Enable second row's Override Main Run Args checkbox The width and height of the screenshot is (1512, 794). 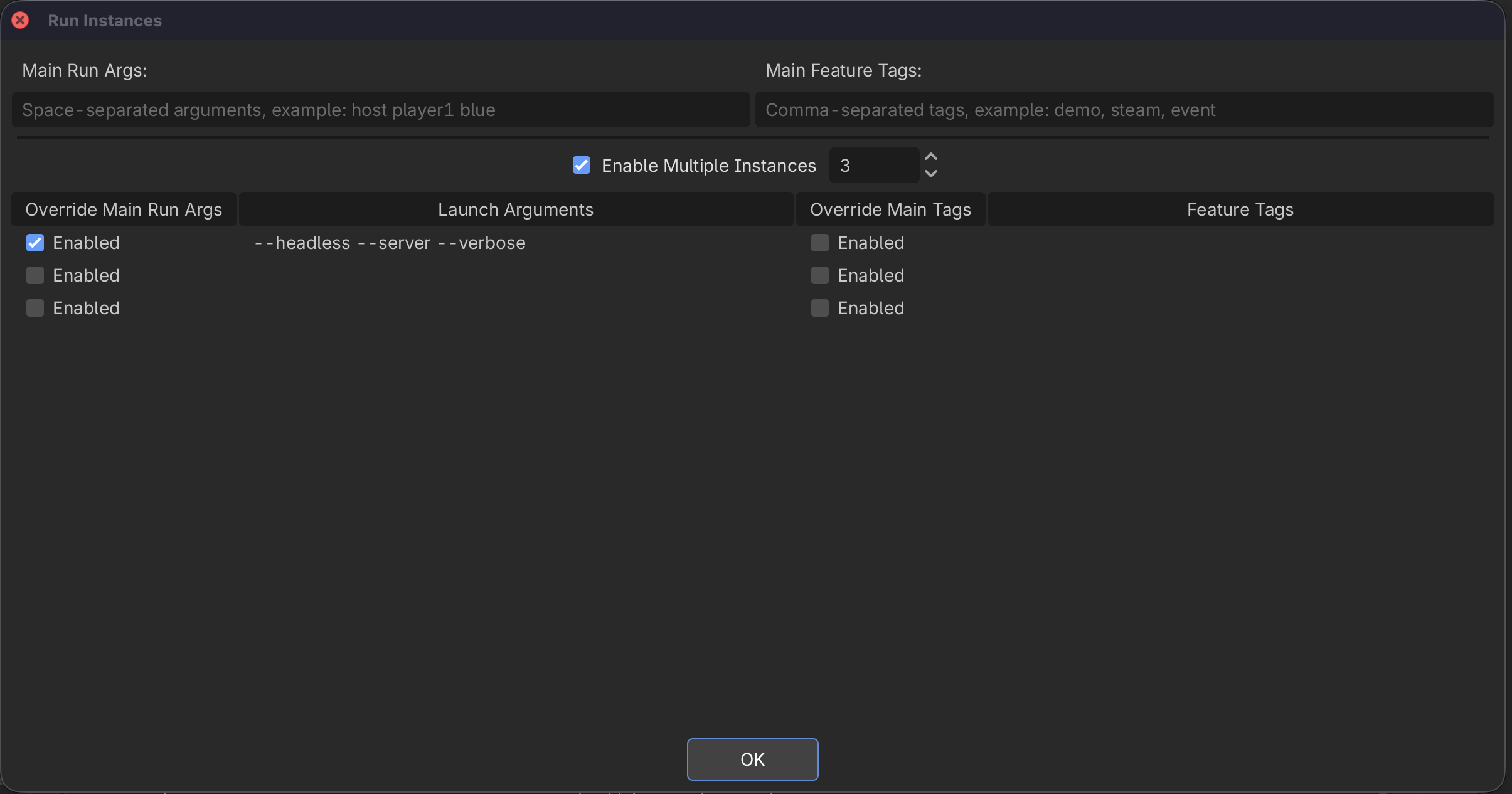[x=35, y=275]
